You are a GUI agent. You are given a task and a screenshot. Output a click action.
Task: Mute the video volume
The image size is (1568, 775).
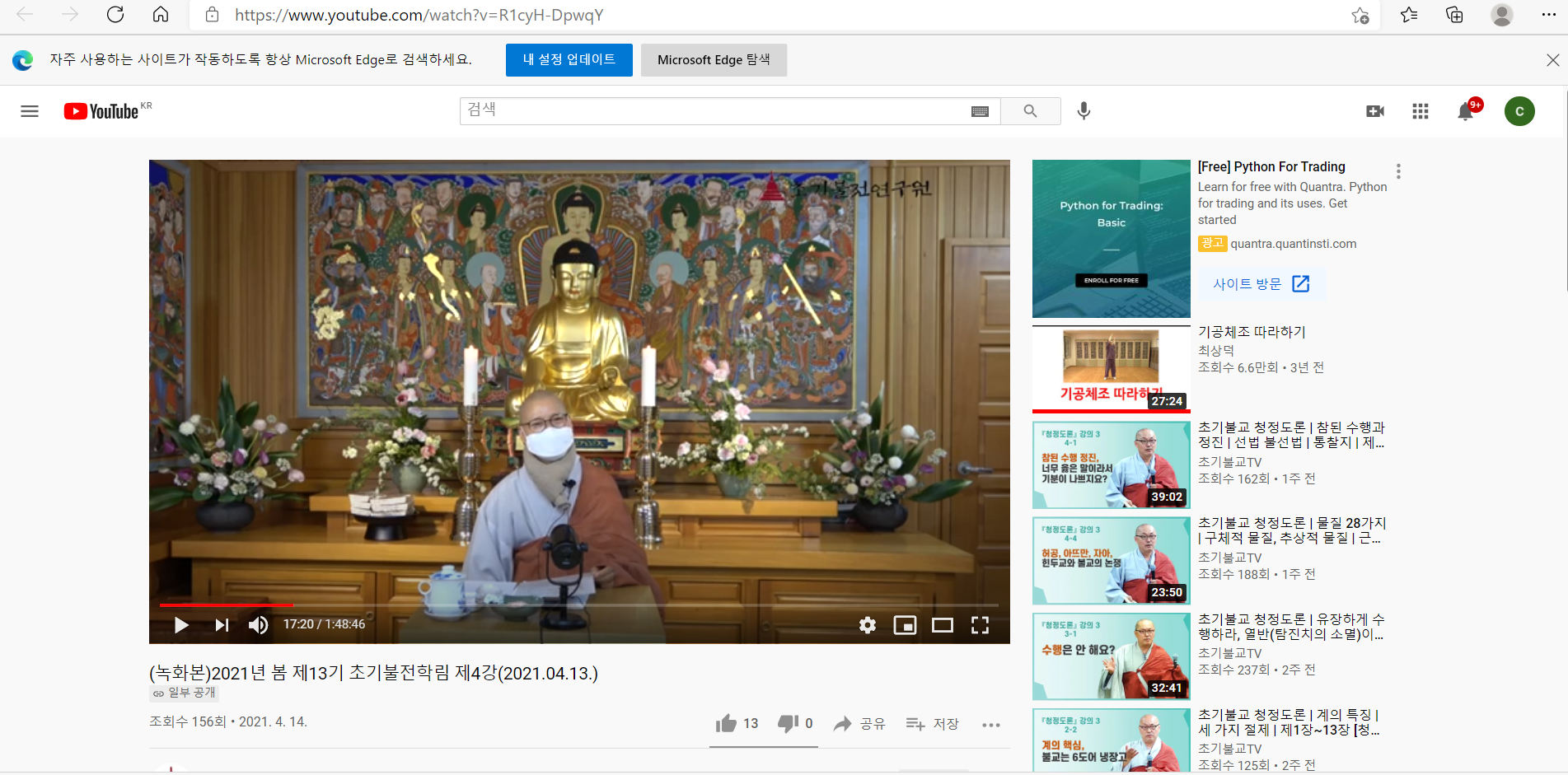point(259,625)
